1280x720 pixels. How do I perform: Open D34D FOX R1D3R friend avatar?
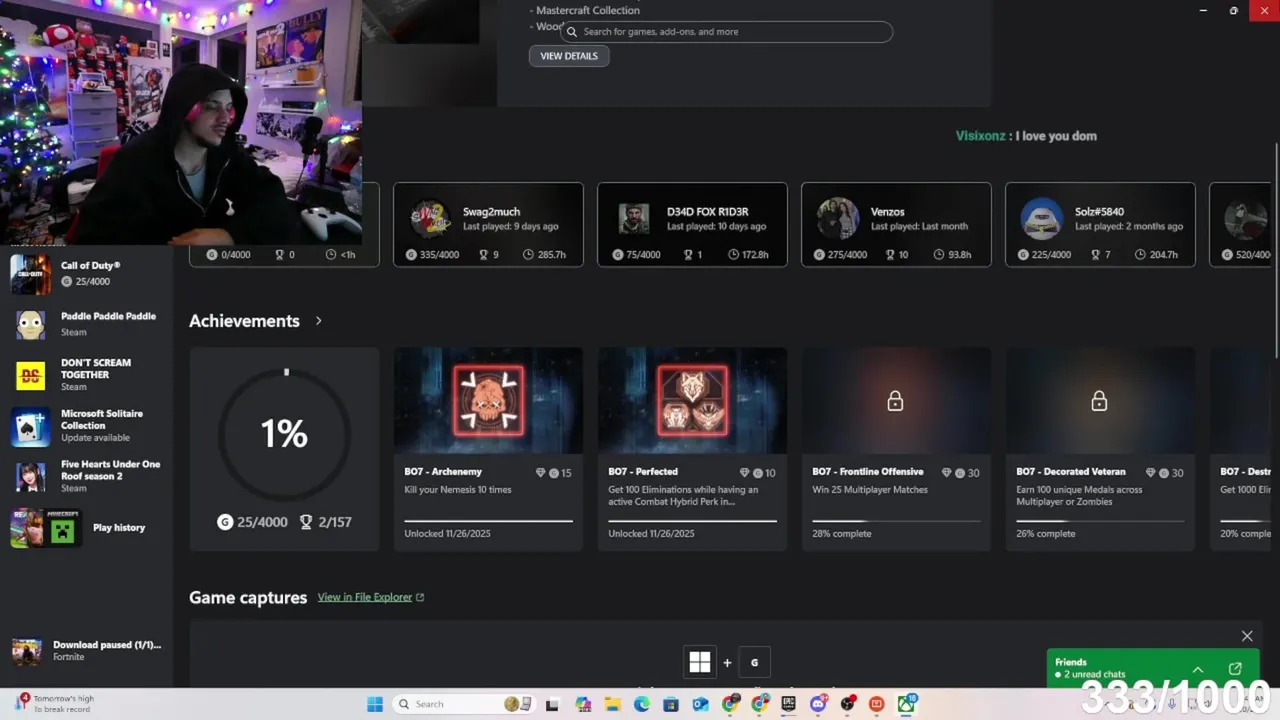pyautogui.click(x=634, y=217)
